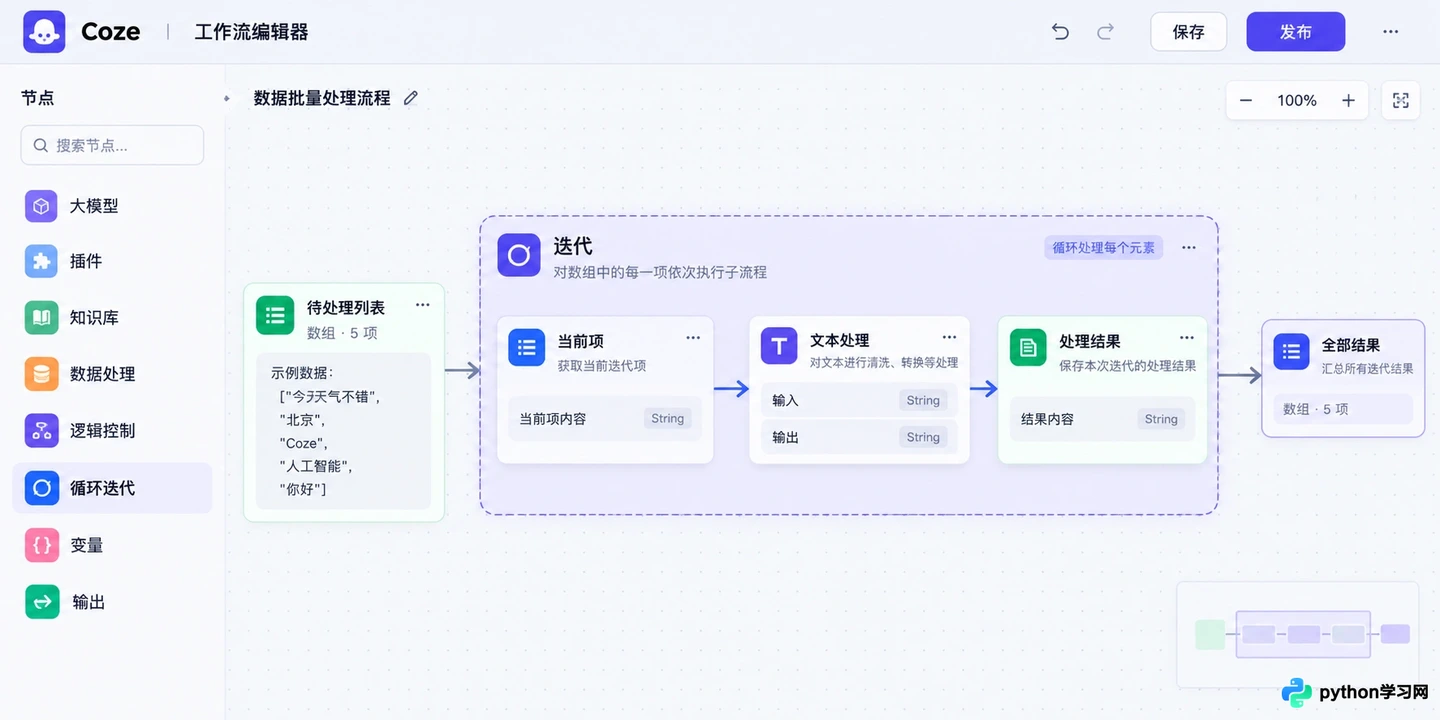This screenshot has width=1440, height=720.
Task: Click the 工作流编辑器 header label
Action: coord(251,32)
